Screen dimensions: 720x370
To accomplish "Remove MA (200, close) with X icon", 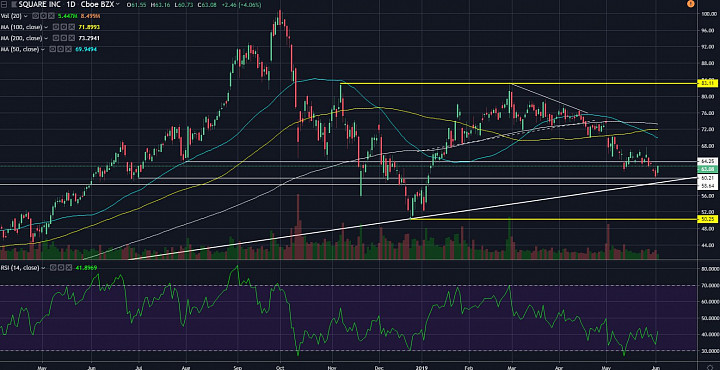I will pyautogui.click(x=72, y=38).
